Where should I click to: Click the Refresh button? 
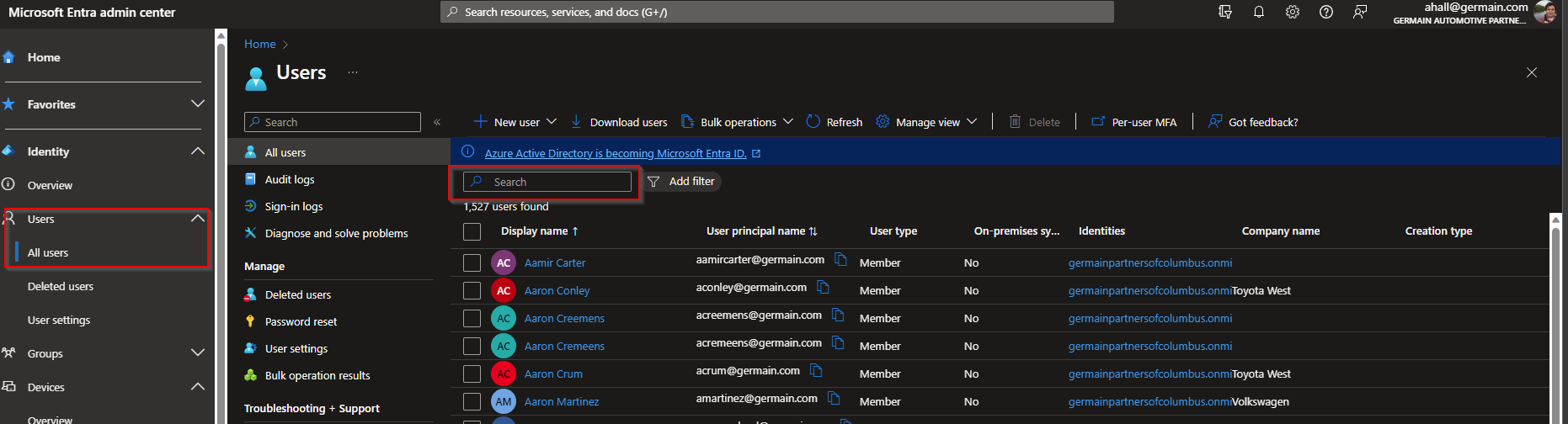[x=835, y=122]
